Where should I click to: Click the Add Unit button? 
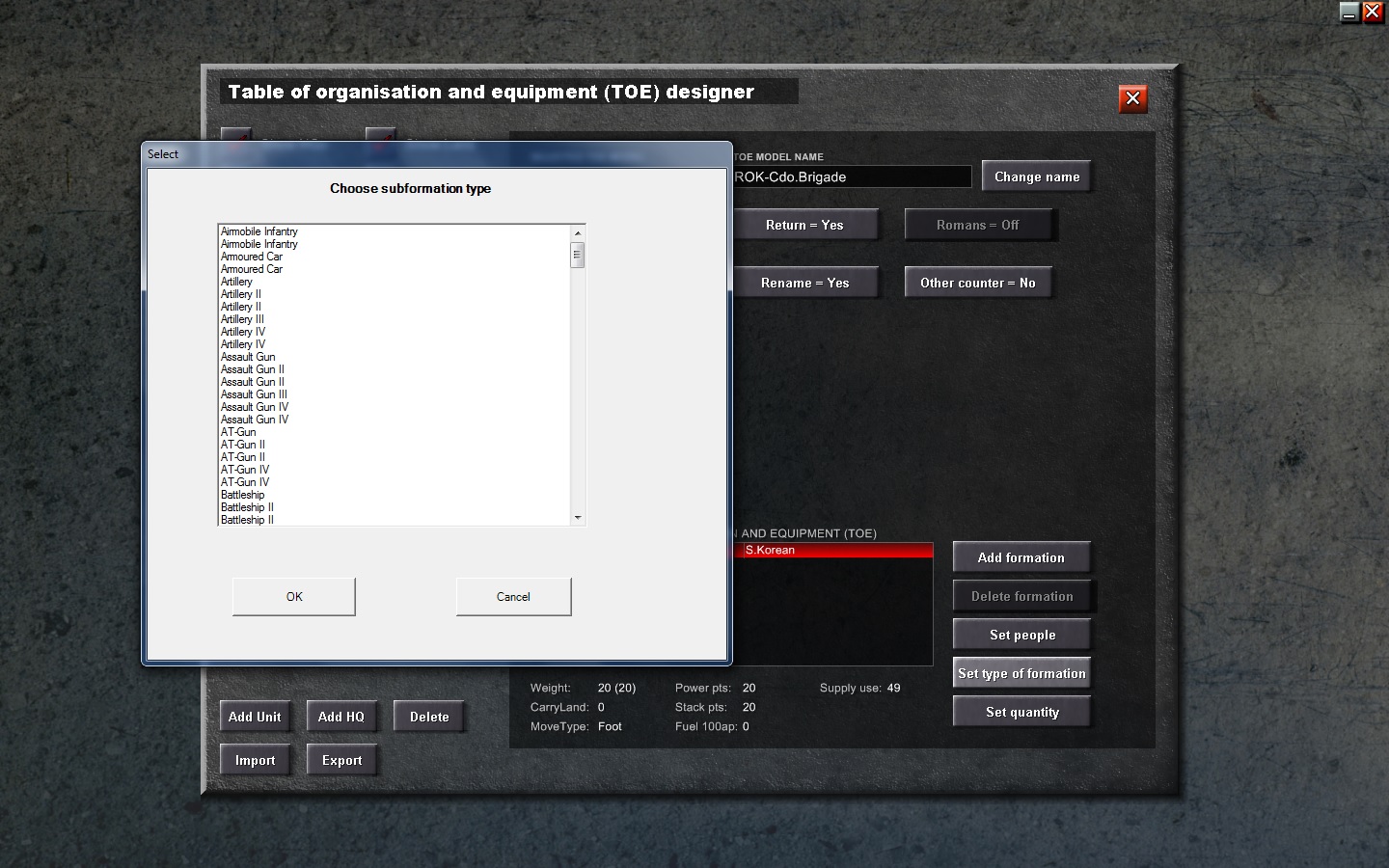tap(255, 717)
